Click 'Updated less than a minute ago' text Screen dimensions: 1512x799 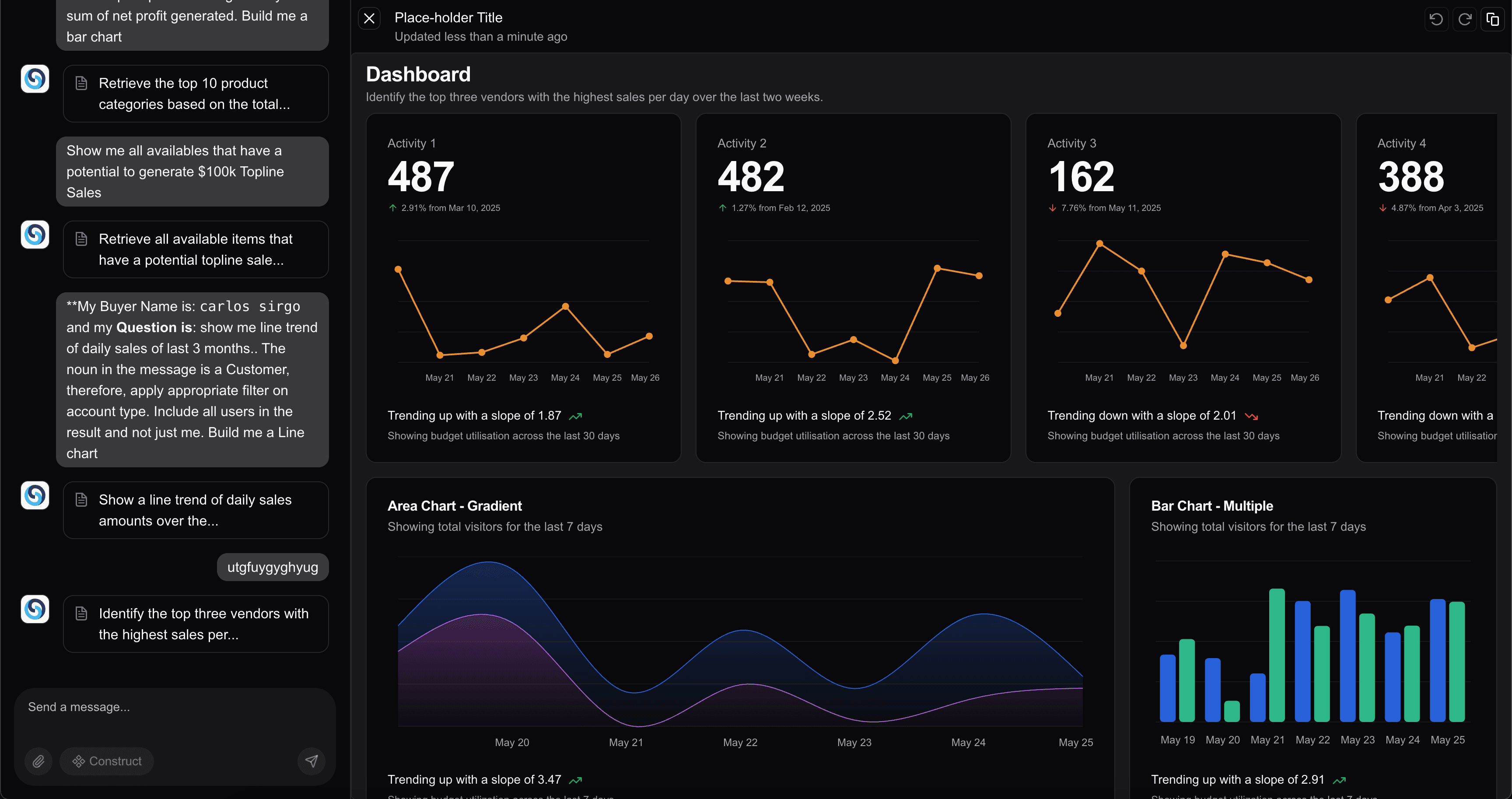481,36
